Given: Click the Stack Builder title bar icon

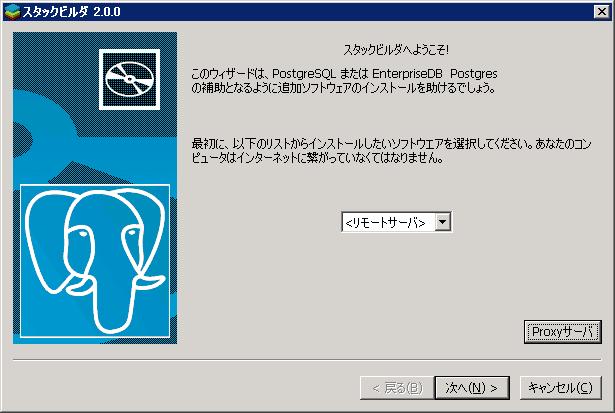Looking at the screenshot, I should coord(12,11).
